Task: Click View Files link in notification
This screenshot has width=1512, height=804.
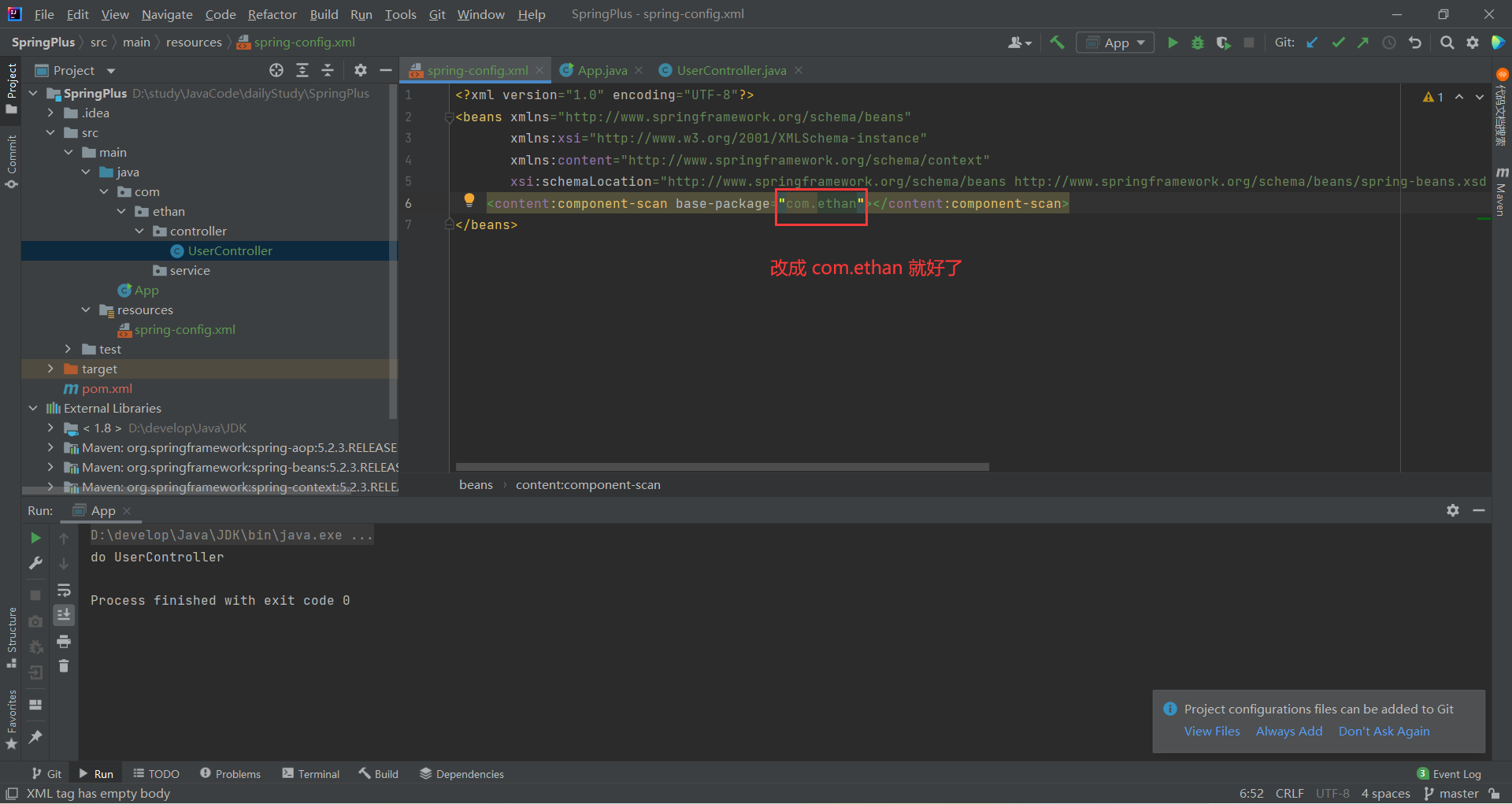Action: point(1212,731)
